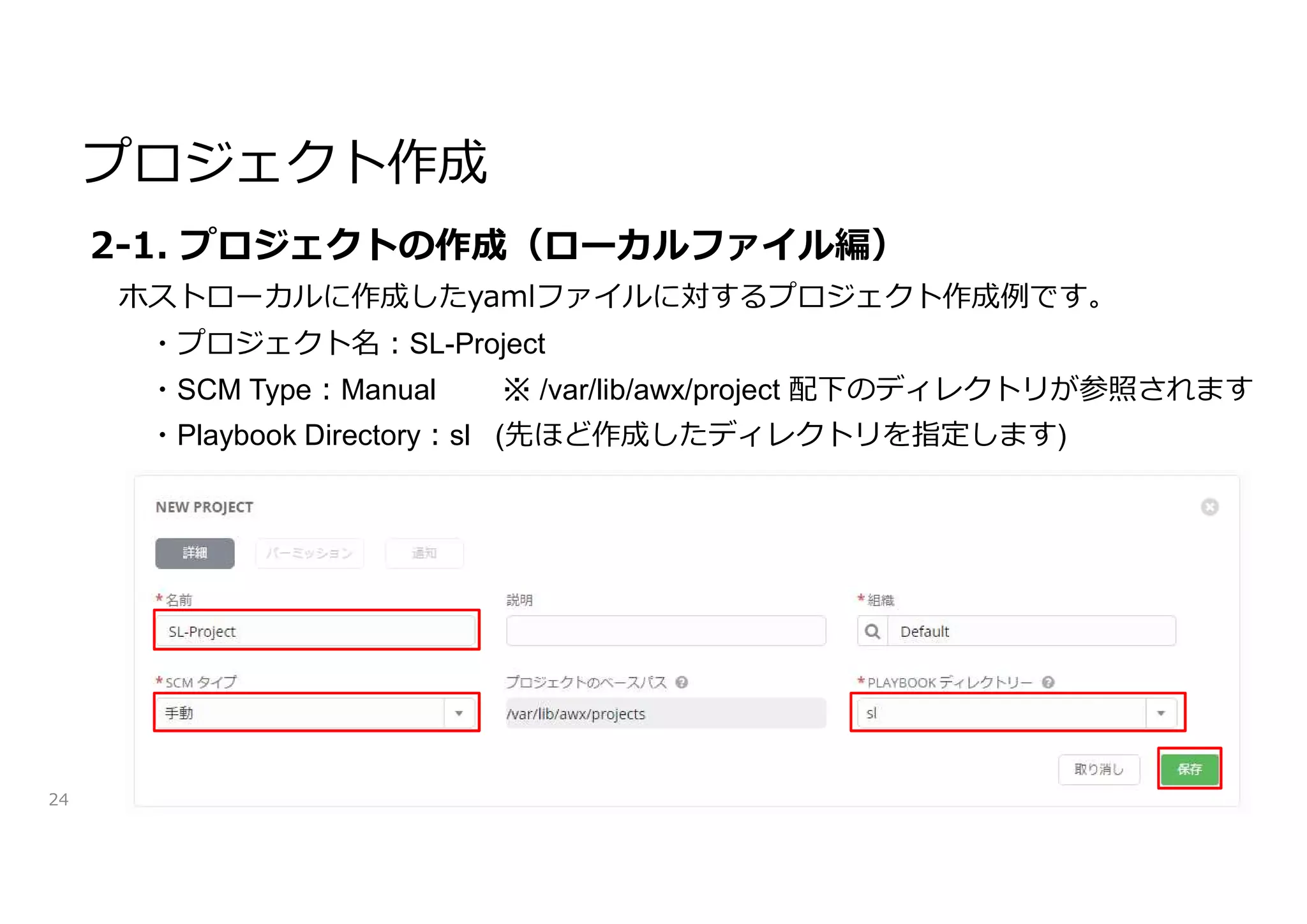Click the NEW PROJECT heading text
The height and width of the screenshot is (924, 1307).
click(x=204, y=507)
